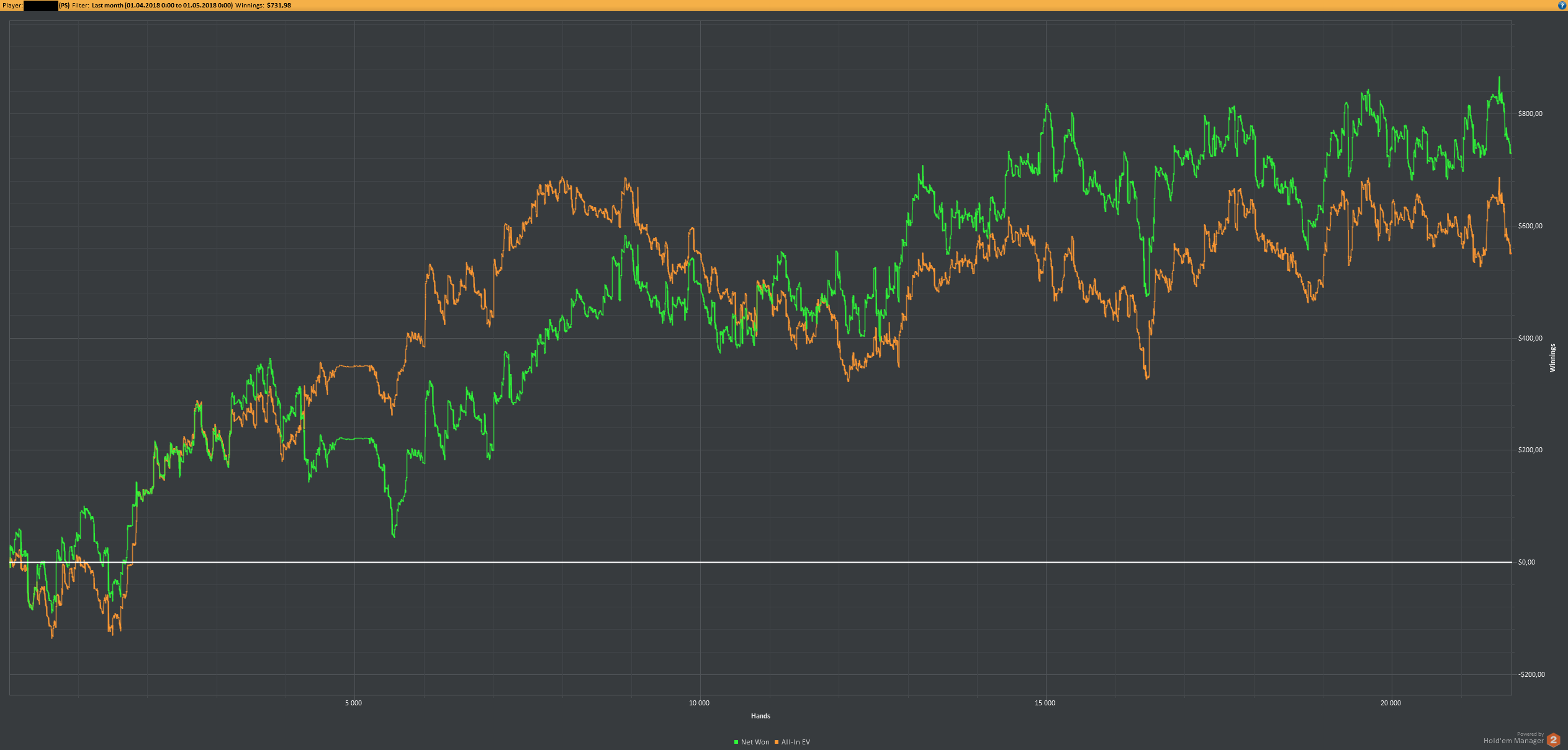Click the Hold'em Manager 2 hexagon logo

tap(1554, 740)
